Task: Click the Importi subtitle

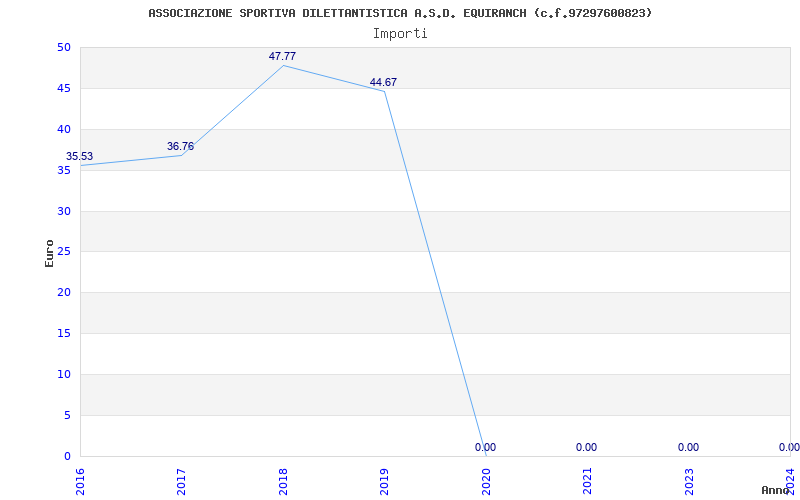Action: tap(400, 34)
